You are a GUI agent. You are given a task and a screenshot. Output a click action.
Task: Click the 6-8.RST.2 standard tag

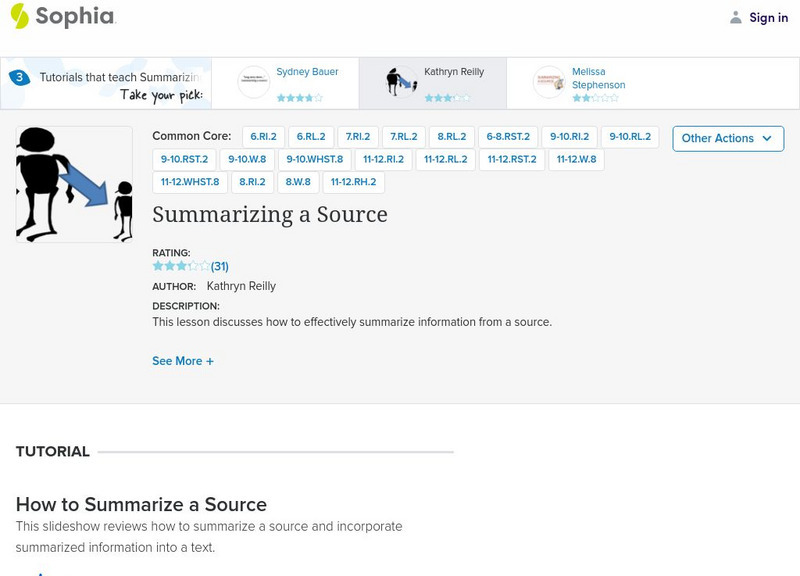pyautogui.click(x=508, y=137)
